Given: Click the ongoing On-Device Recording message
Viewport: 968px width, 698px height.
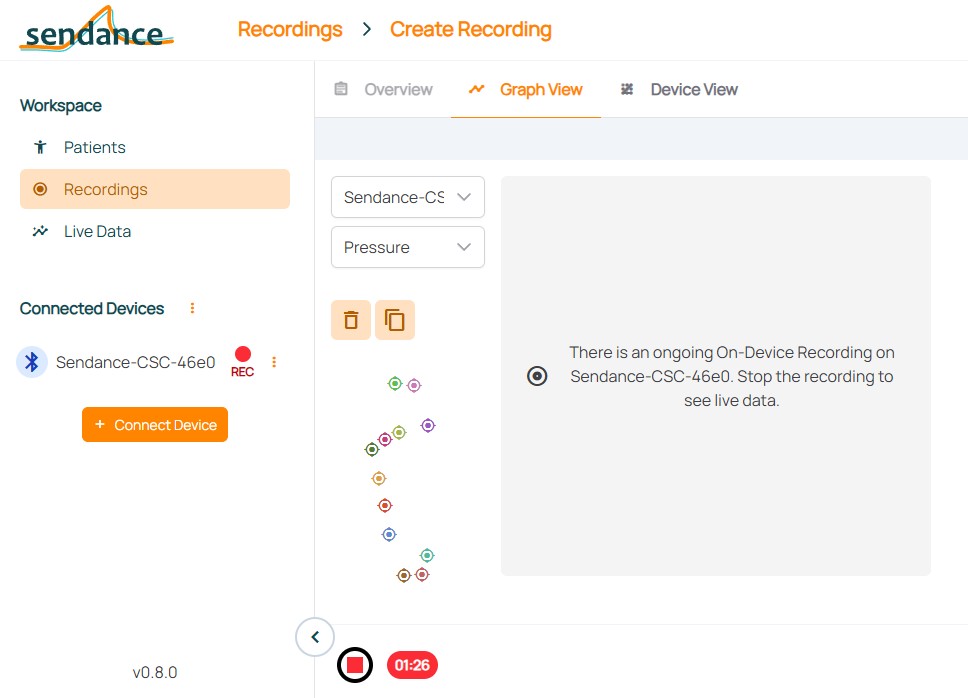Looking at the screenshot, I should [x=732, y=376].
